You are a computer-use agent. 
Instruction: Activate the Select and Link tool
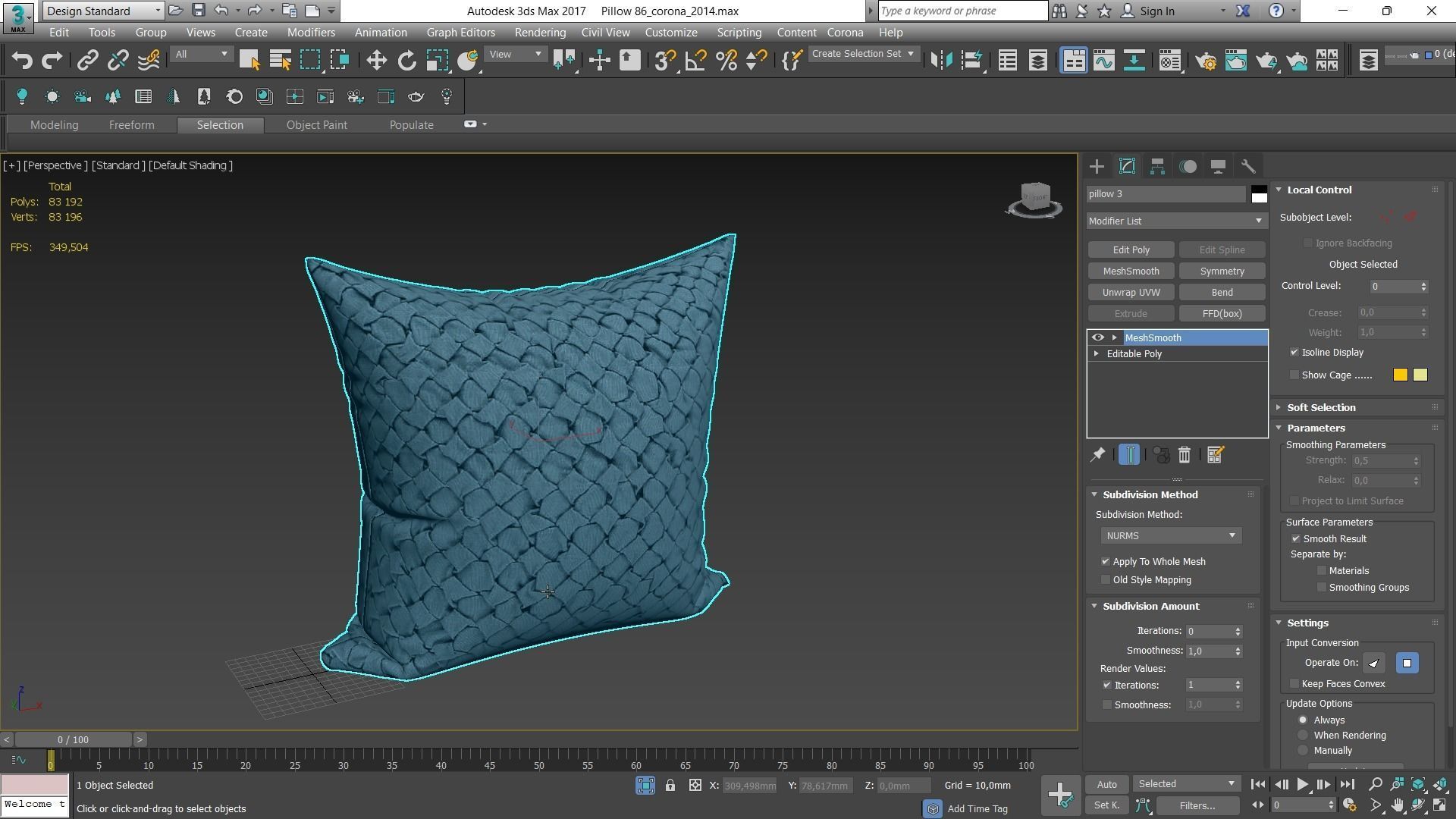[87, 60]
